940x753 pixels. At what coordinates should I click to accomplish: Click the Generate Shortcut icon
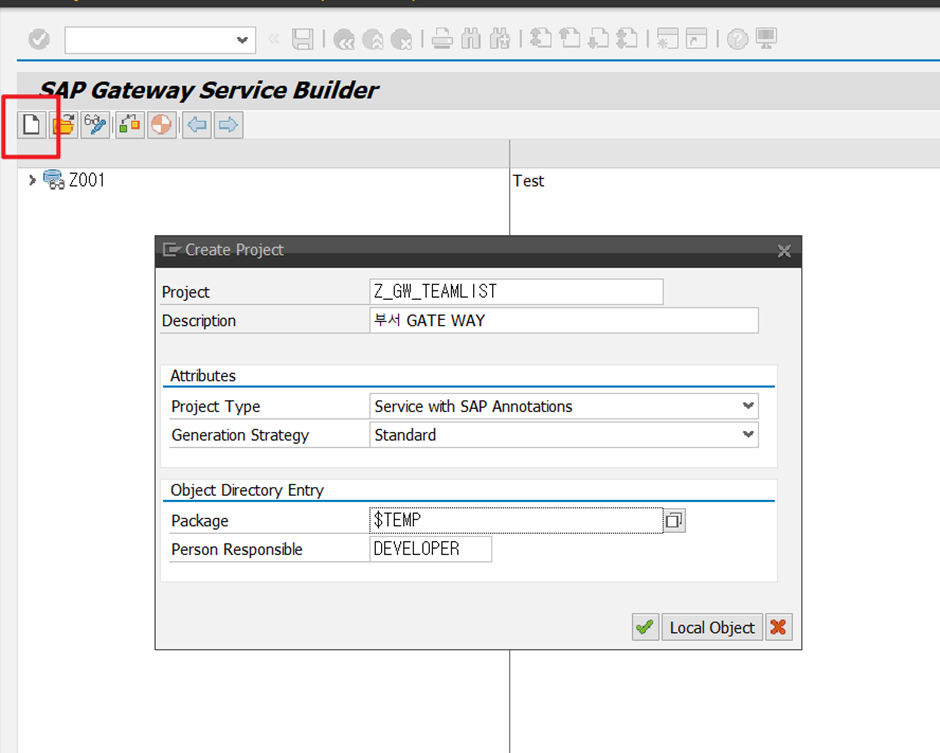point(697,38)
